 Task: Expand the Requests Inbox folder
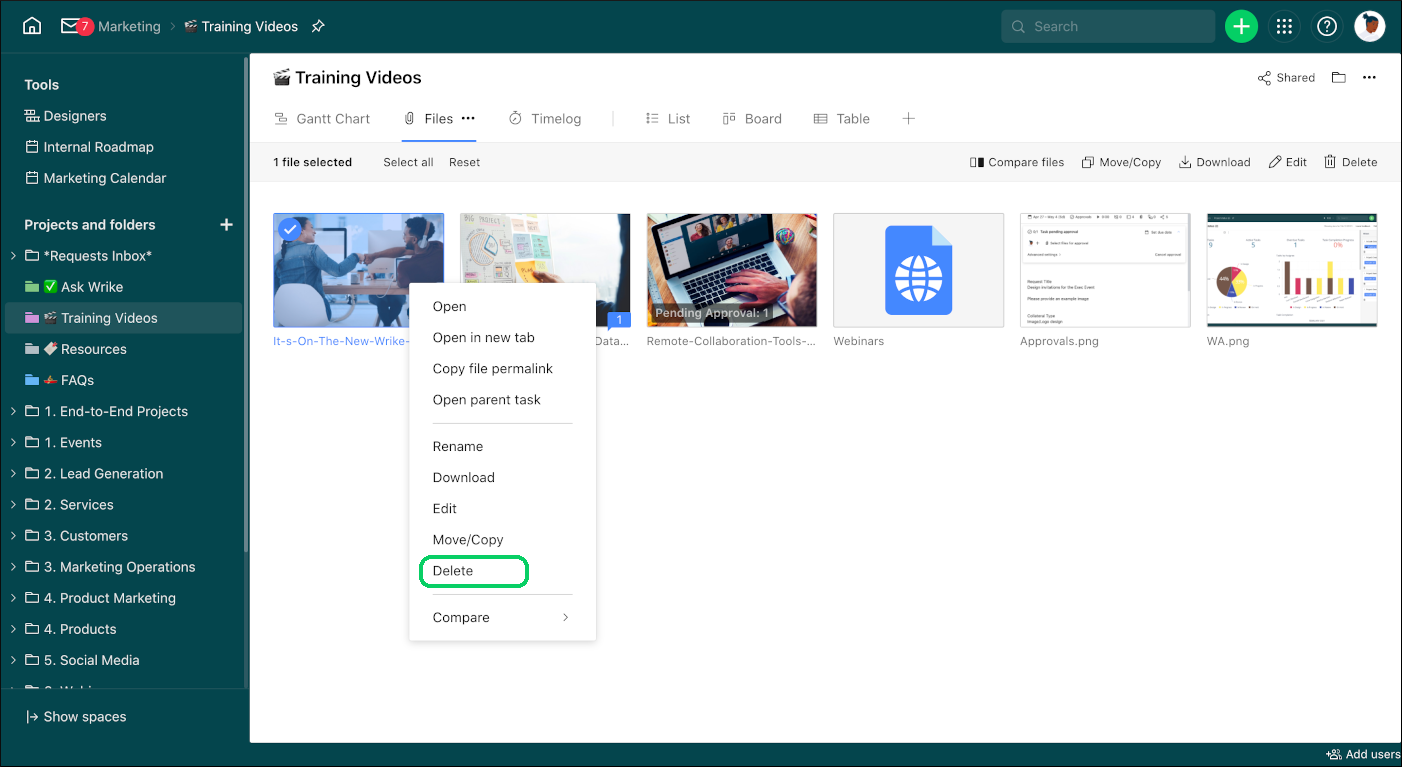13,256
